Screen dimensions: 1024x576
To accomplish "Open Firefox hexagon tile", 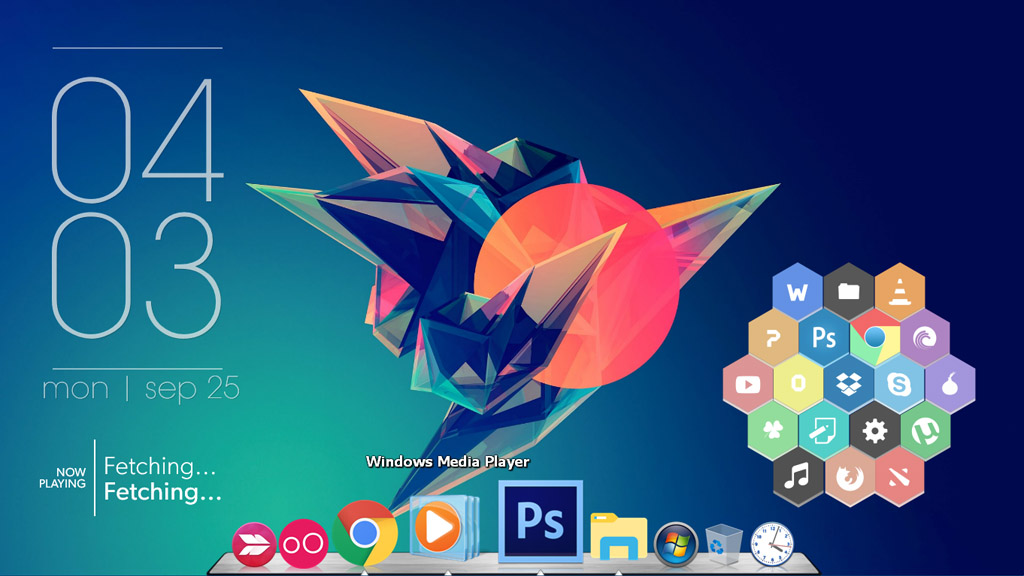I will (848, 476).
